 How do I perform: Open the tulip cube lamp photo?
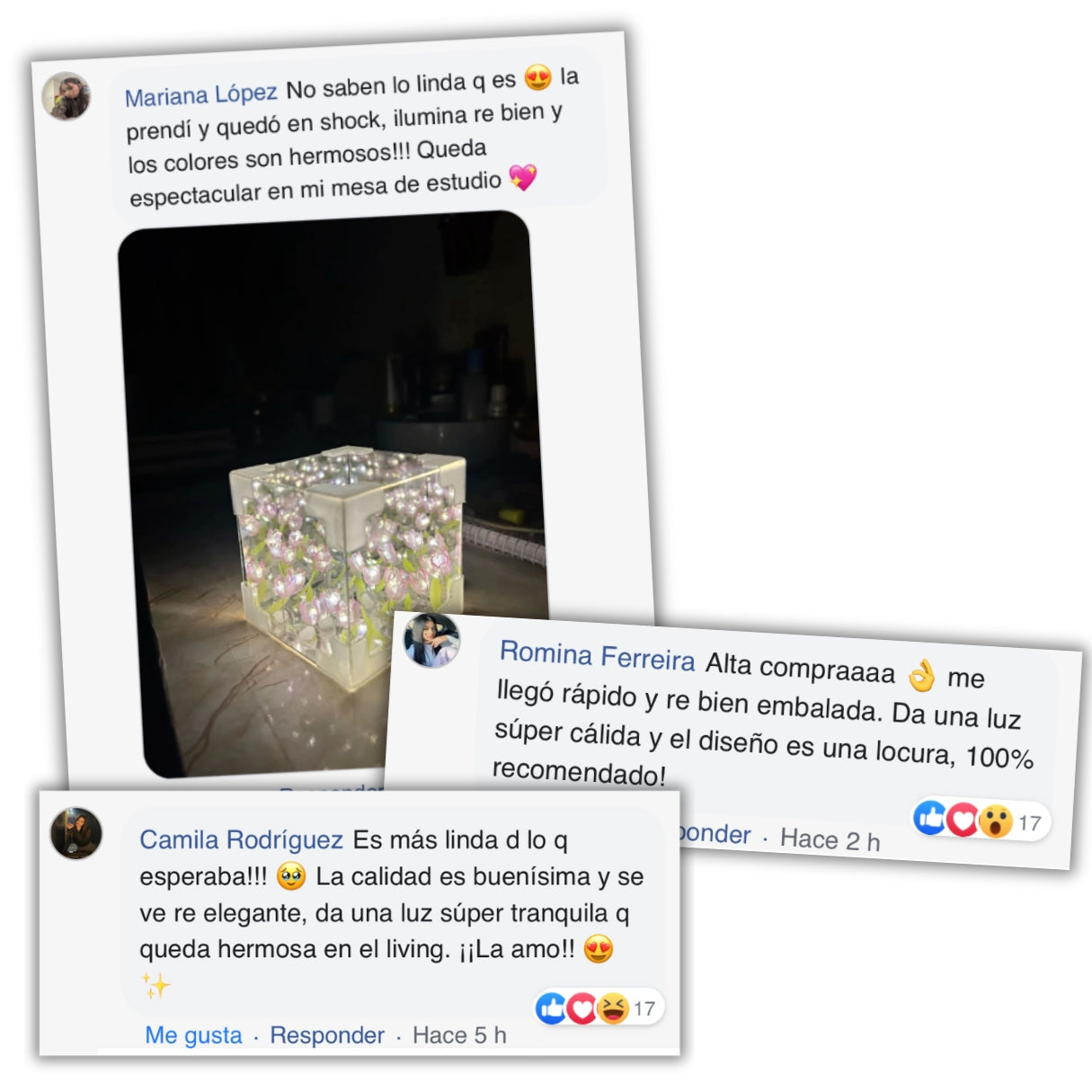333,494
